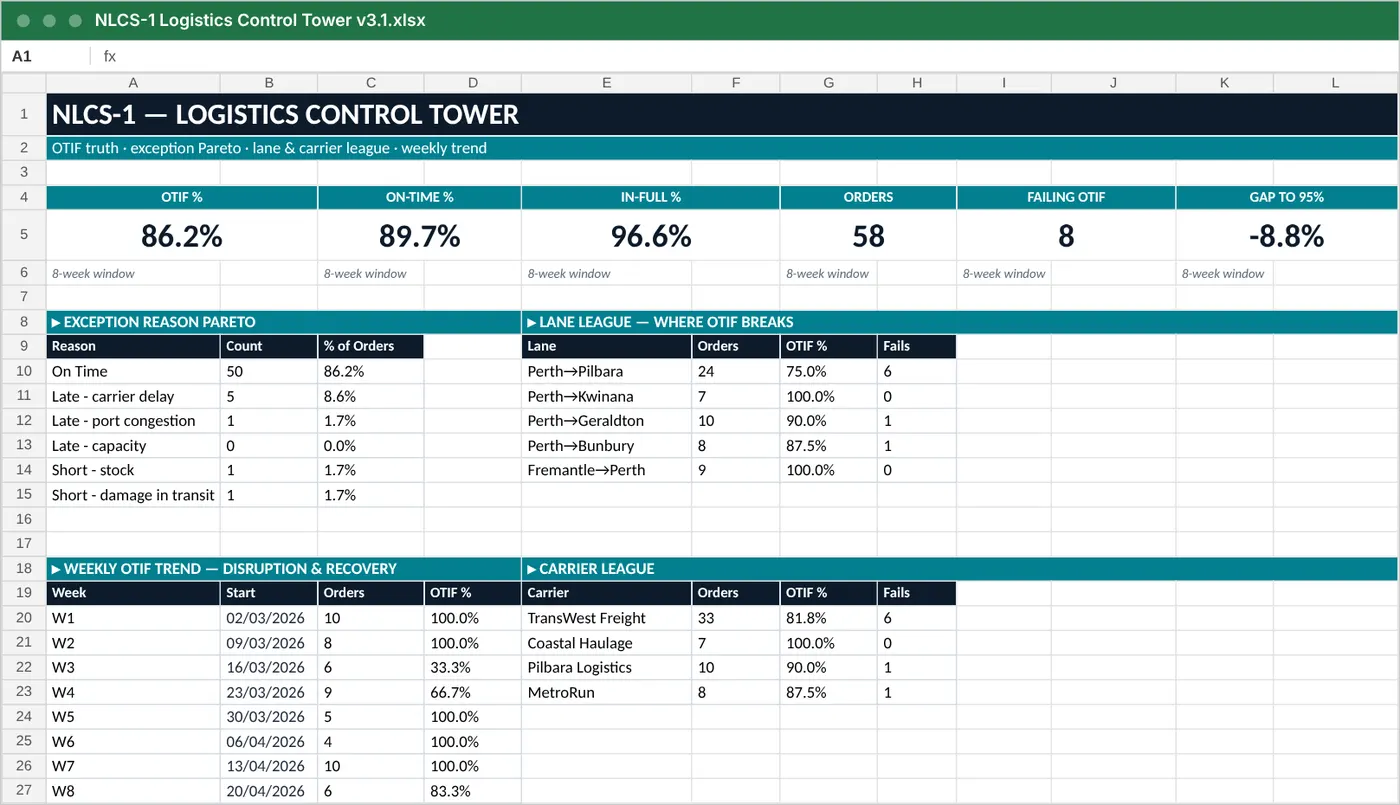Select column E header
The width and height of the screenshot is (1400, 805).
(606, 83)
